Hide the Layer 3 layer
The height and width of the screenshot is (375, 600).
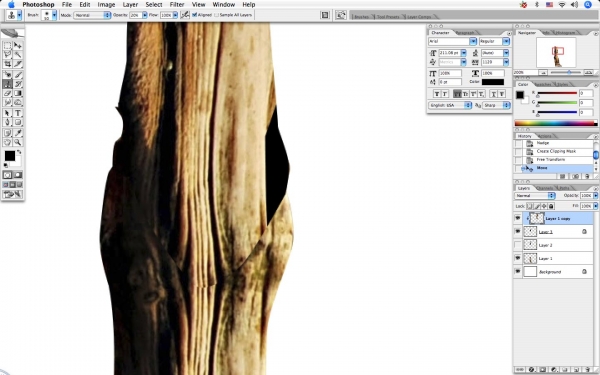[x=518, y=232]
